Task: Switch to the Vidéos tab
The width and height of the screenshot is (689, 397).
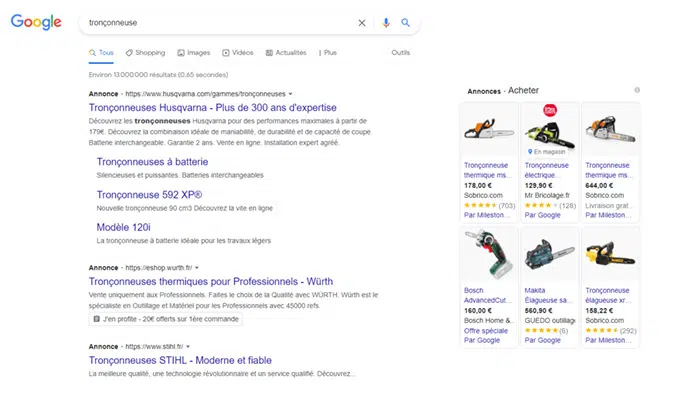Action: coord(238,53)
